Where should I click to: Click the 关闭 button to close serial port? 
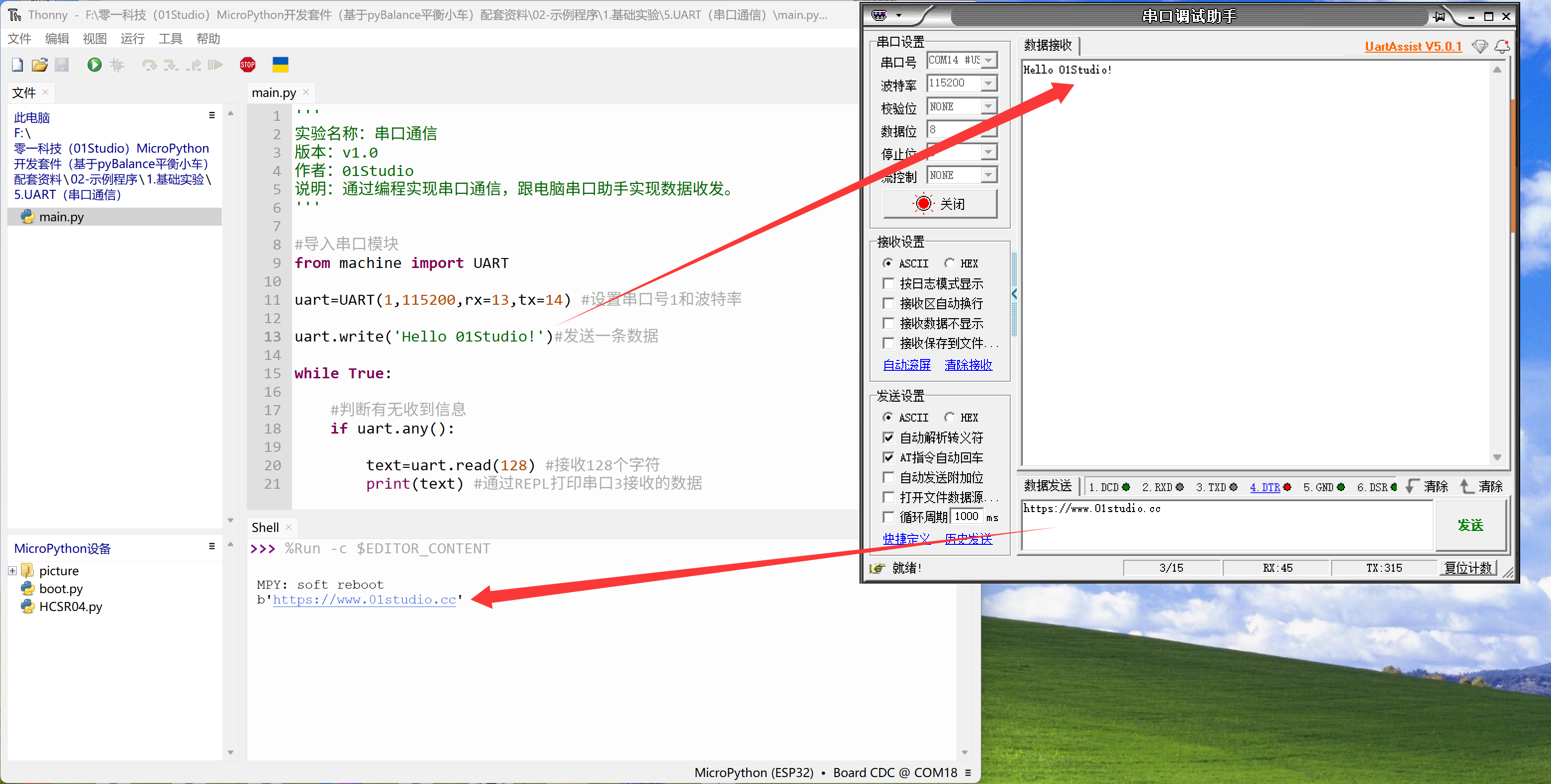click(x=940, y=204)
